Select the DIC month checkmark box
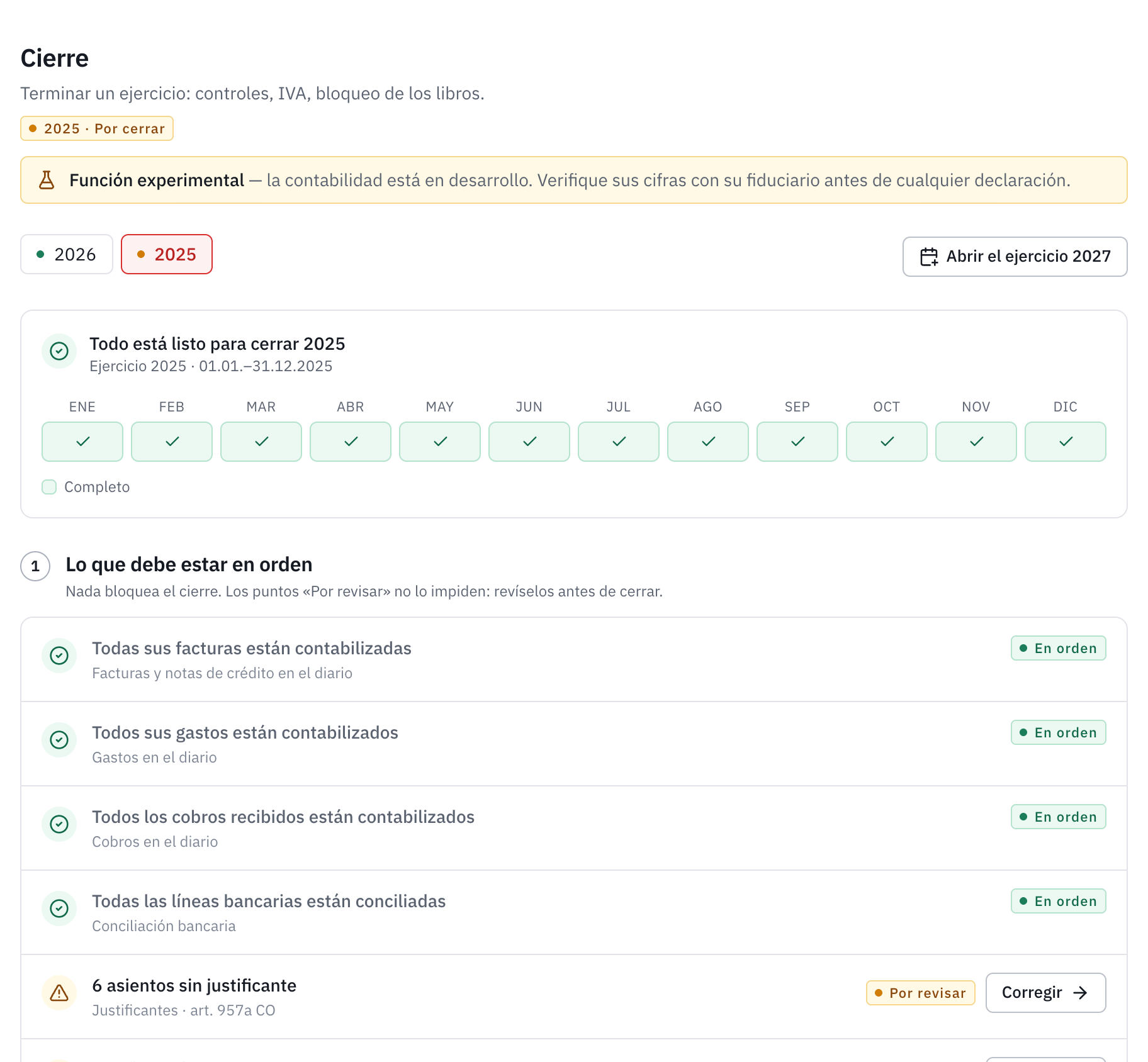The width and height of the screenshot is (1148, 1062). (1066, 442)
